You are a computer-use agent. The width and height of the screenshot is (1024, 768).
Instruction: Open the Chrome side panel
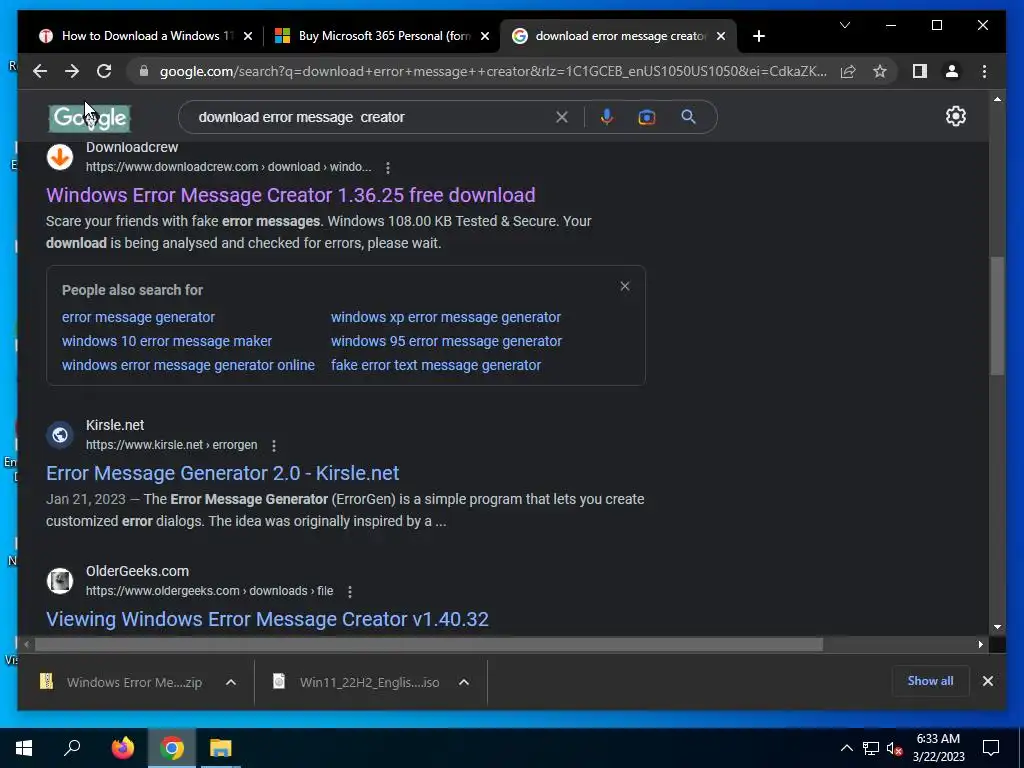point(920,71)
